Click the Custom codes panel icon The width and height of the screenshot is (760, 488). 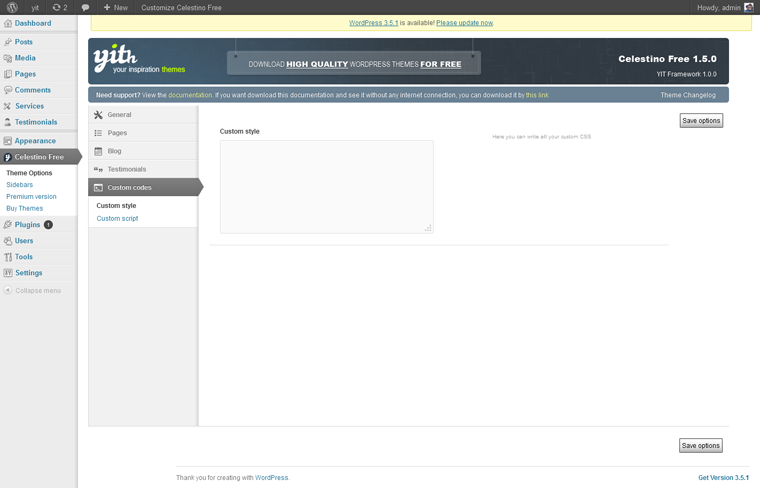pos(98,188)
